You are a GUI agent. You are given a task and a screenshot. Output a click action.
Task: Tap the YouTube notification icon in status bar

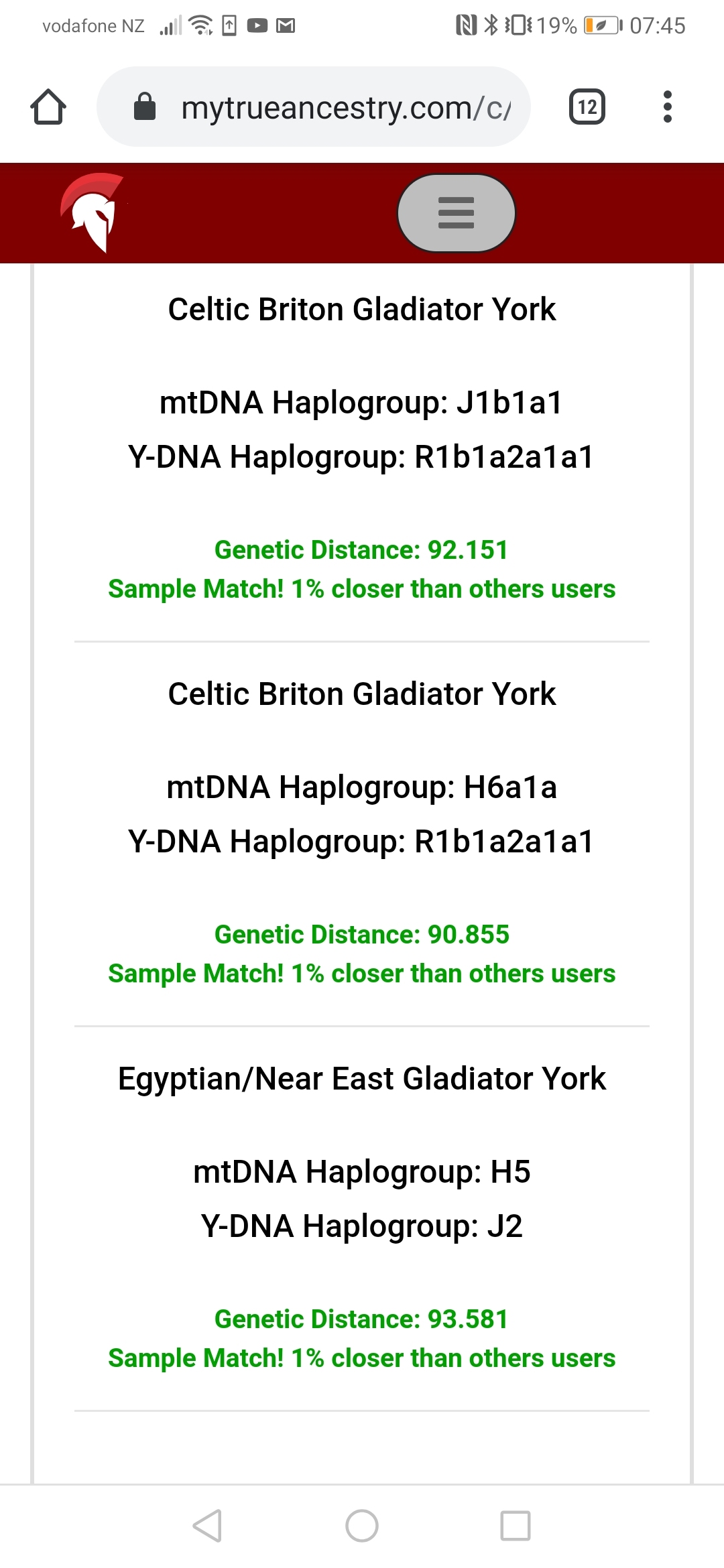(257, 26)
